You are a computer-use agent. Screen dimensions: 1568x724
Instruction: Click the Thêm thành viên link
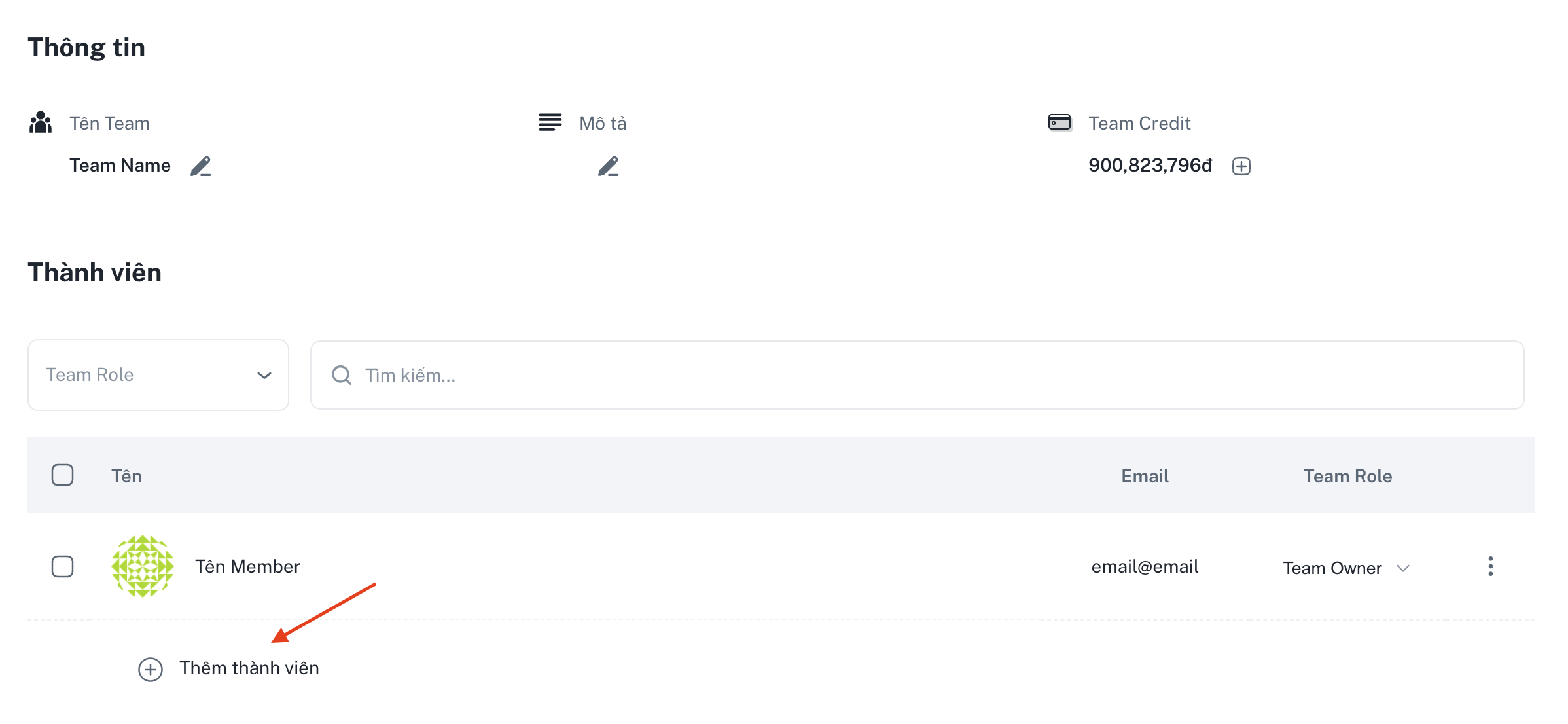249,668
